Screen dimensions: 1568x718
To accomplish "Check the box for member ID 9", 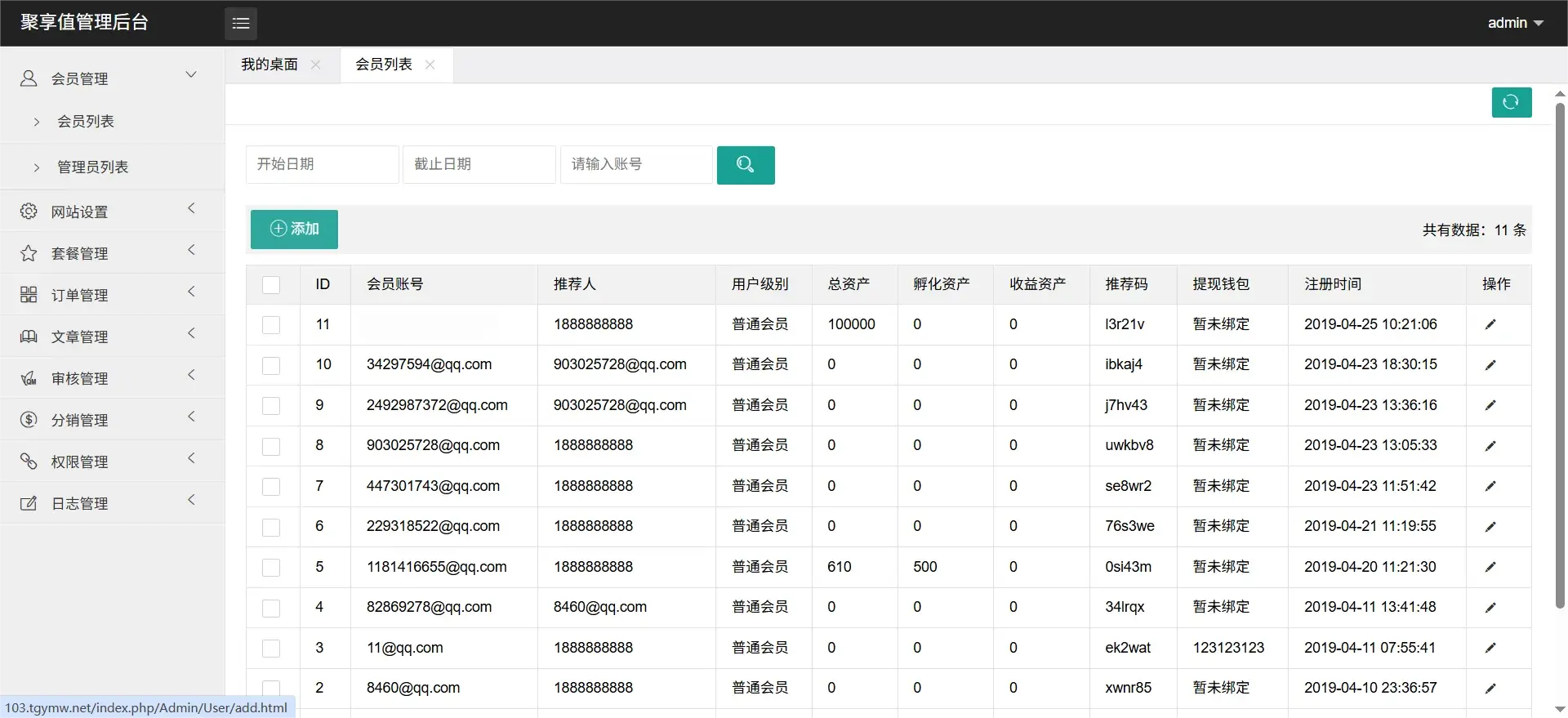I will (x=271, y=406).
